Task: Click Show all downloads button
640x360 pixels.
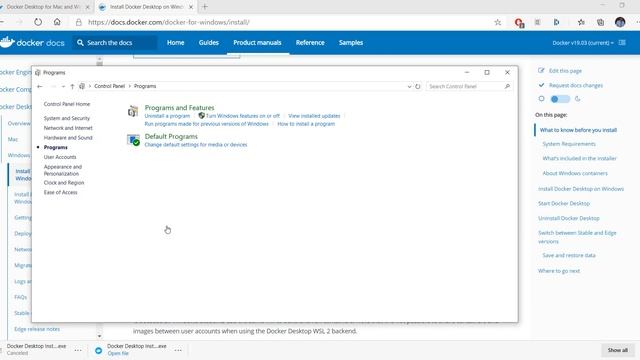Action: (x=618, y=350)
